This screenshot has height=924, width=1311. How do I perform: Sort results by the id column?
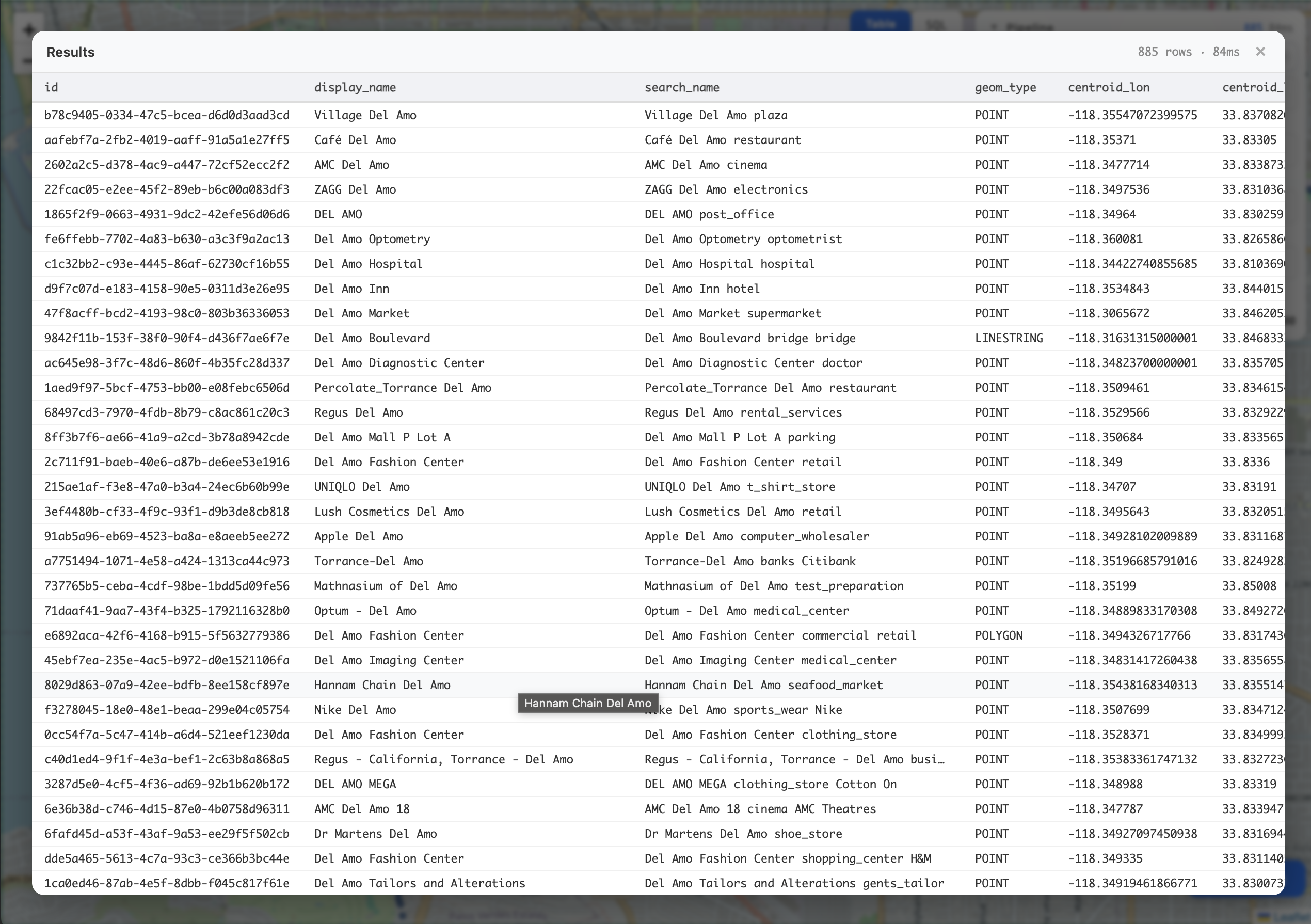(x=52, y=87)
